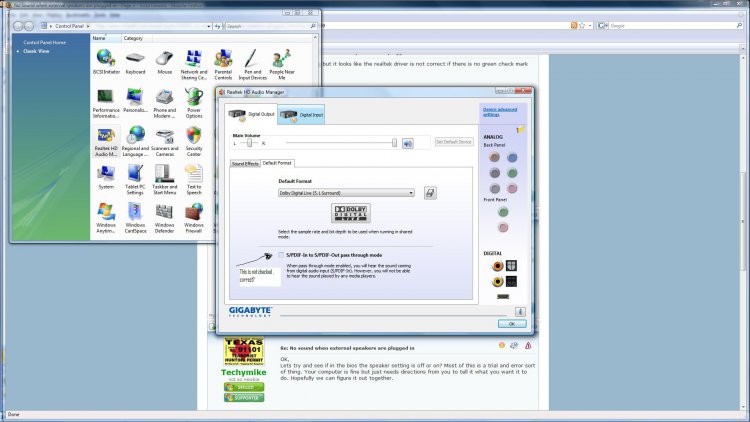
Task: Open the Control Panel address bar dropdown
Action: click(x=209, y=26)
